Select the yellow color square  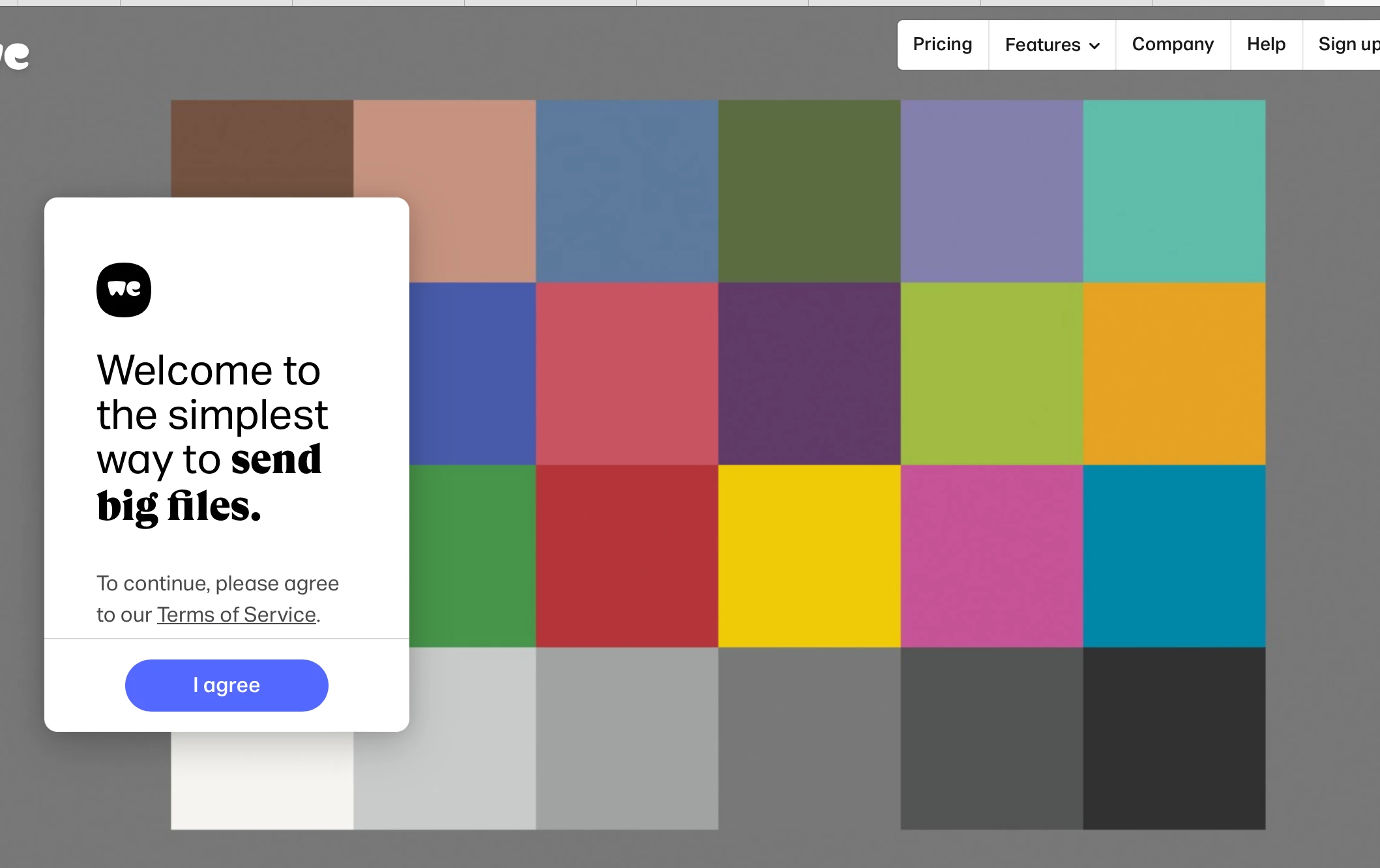809,556
